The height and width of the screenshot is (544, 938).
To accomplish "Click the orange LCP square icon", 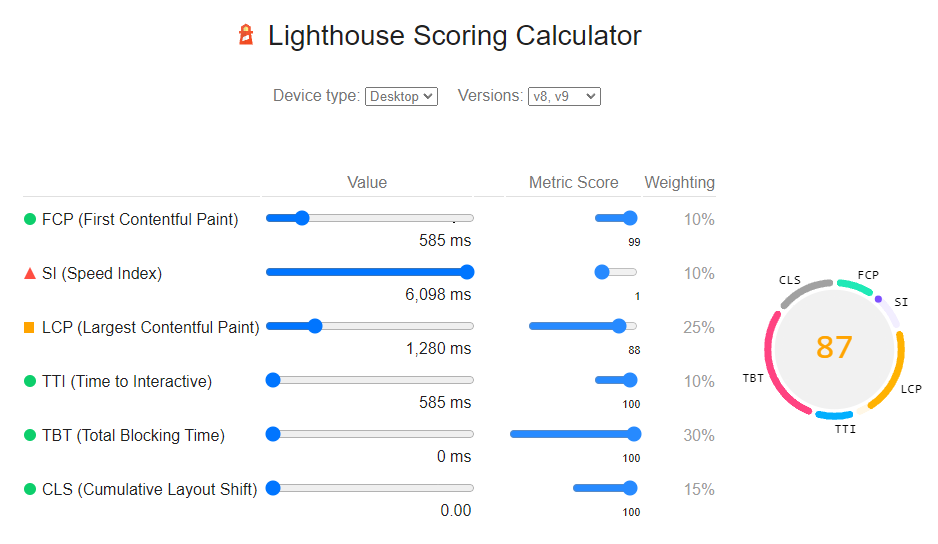I will click(x=29, y=327).
